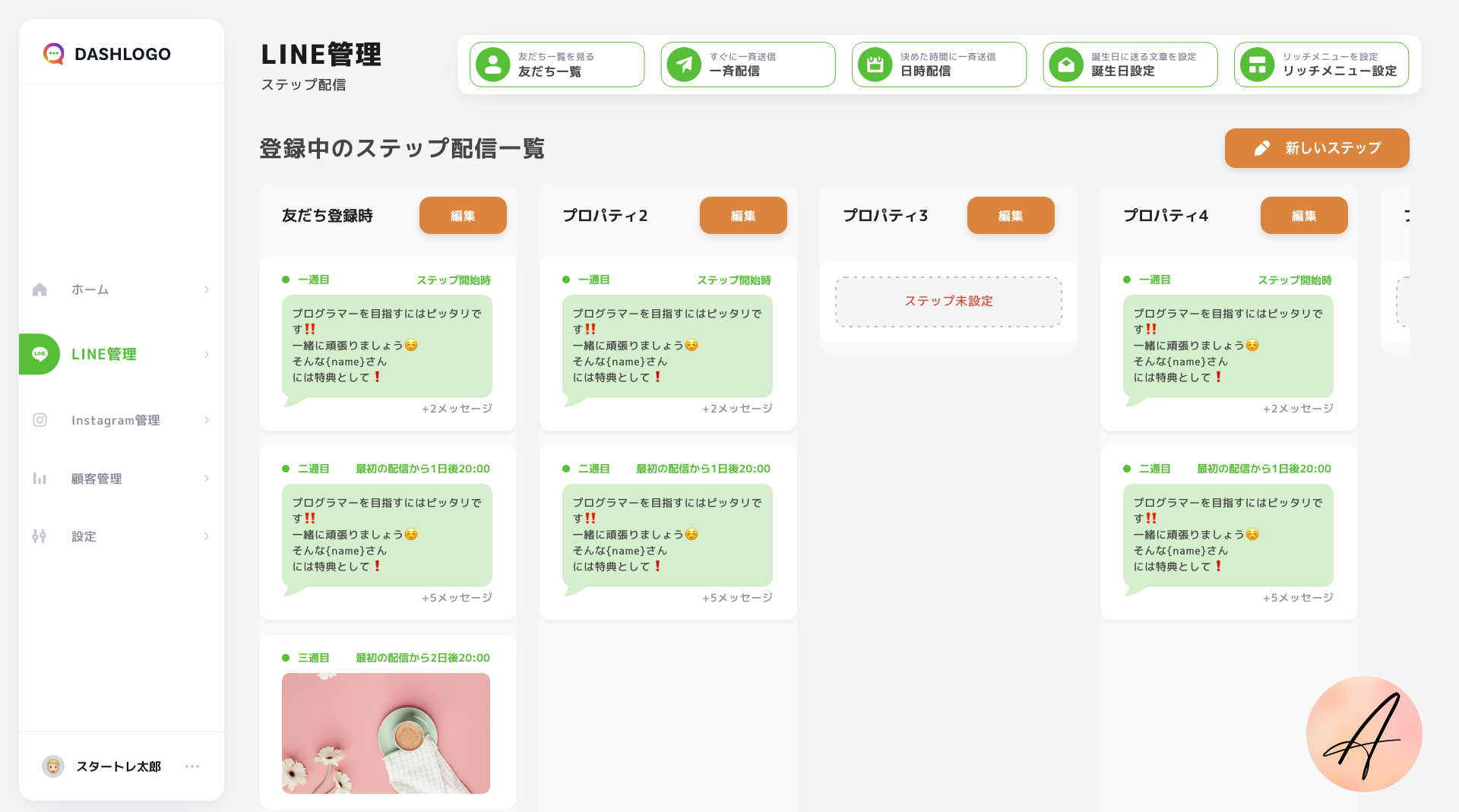This screenshot has height=812, width=1459.
Task: Click the paper plane icon for 一斉配信
Action: click(684, 65)
